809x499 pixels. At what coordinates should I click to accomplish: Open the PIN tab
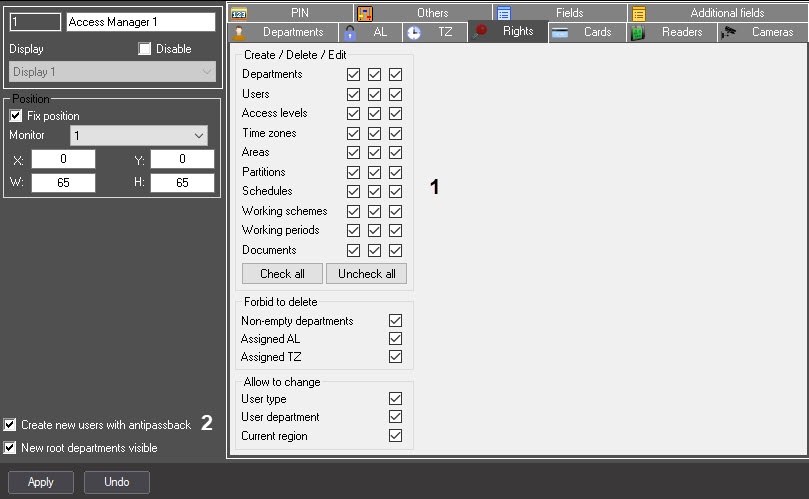tap(290, 13)
